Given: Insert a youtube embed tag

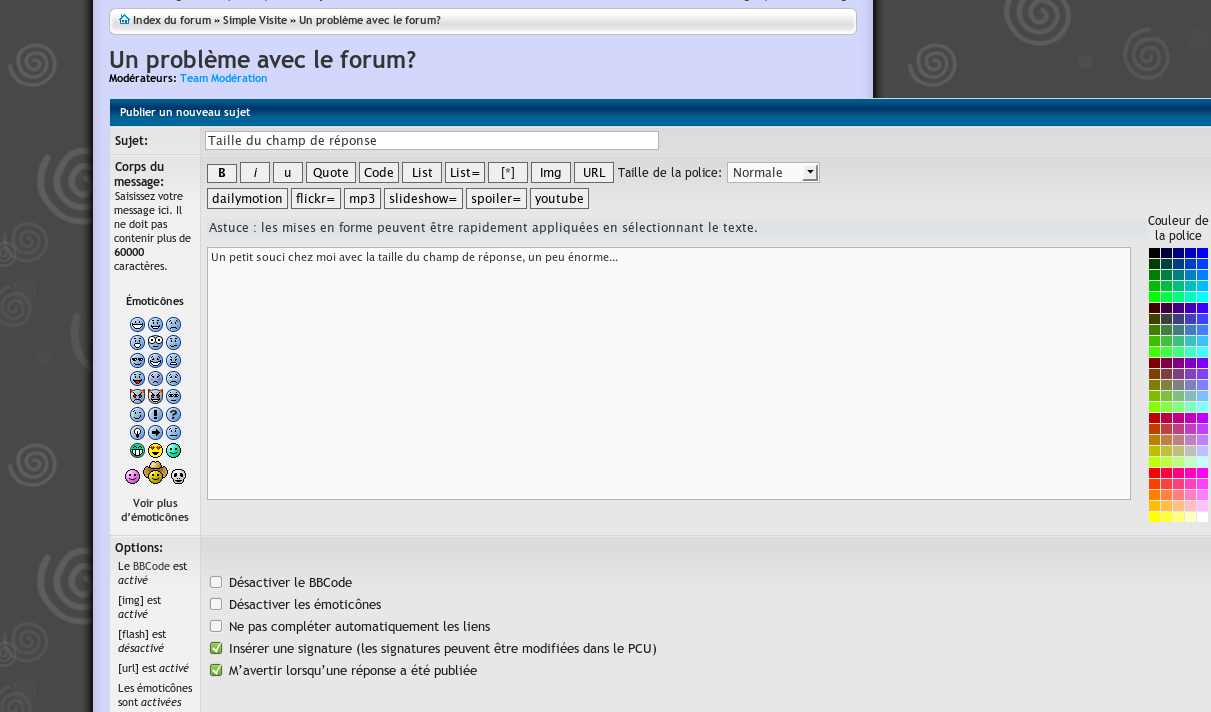Looking at the screenshot, I should tap(558, 198).
